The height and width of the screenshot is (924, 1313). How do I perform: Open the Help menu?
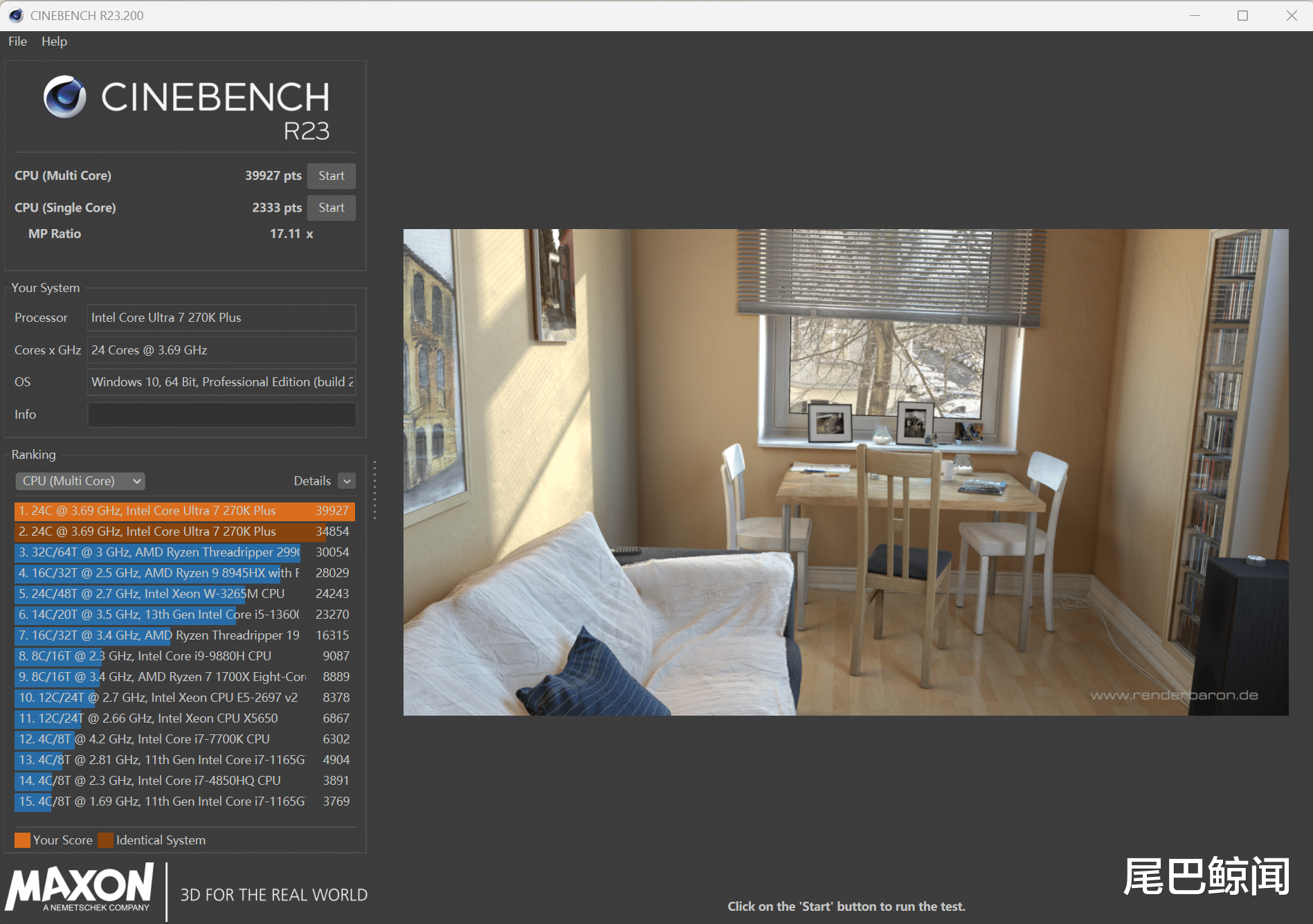coord(54,42)
